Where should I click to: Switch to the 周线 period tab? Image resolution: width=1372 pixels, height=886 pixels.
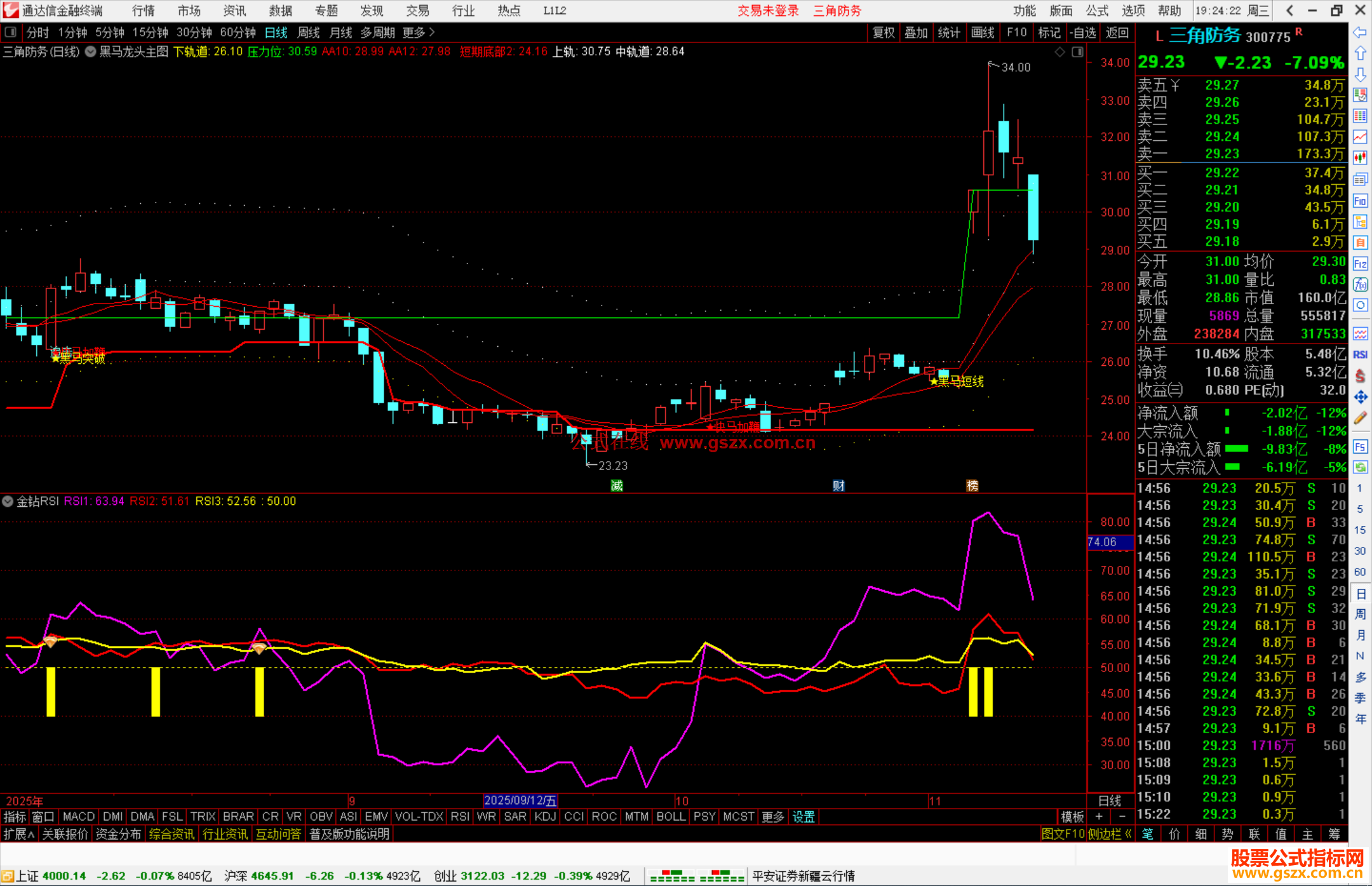click(308, 32)
